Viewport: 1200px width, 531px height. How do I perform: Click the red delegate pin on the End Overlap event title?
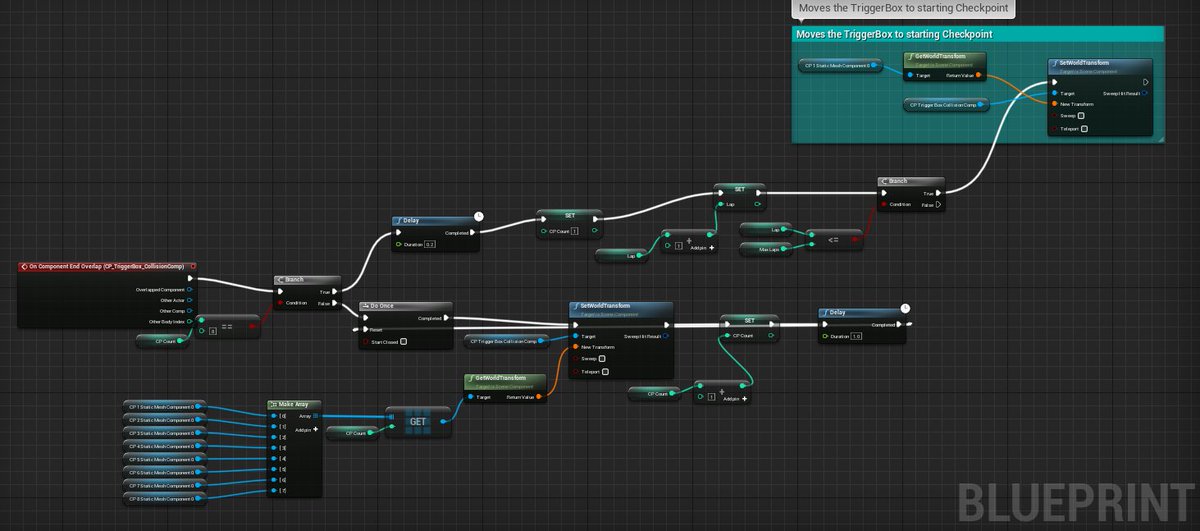pos(192,267)
